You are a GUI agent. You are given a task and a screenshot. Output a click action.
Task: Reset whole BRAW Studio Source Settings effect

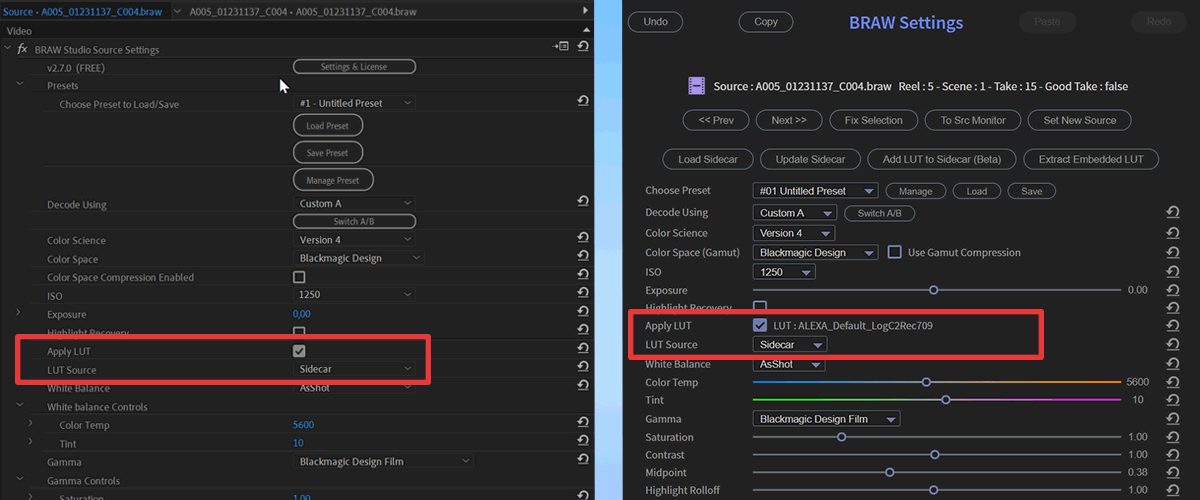pos(583,46)
